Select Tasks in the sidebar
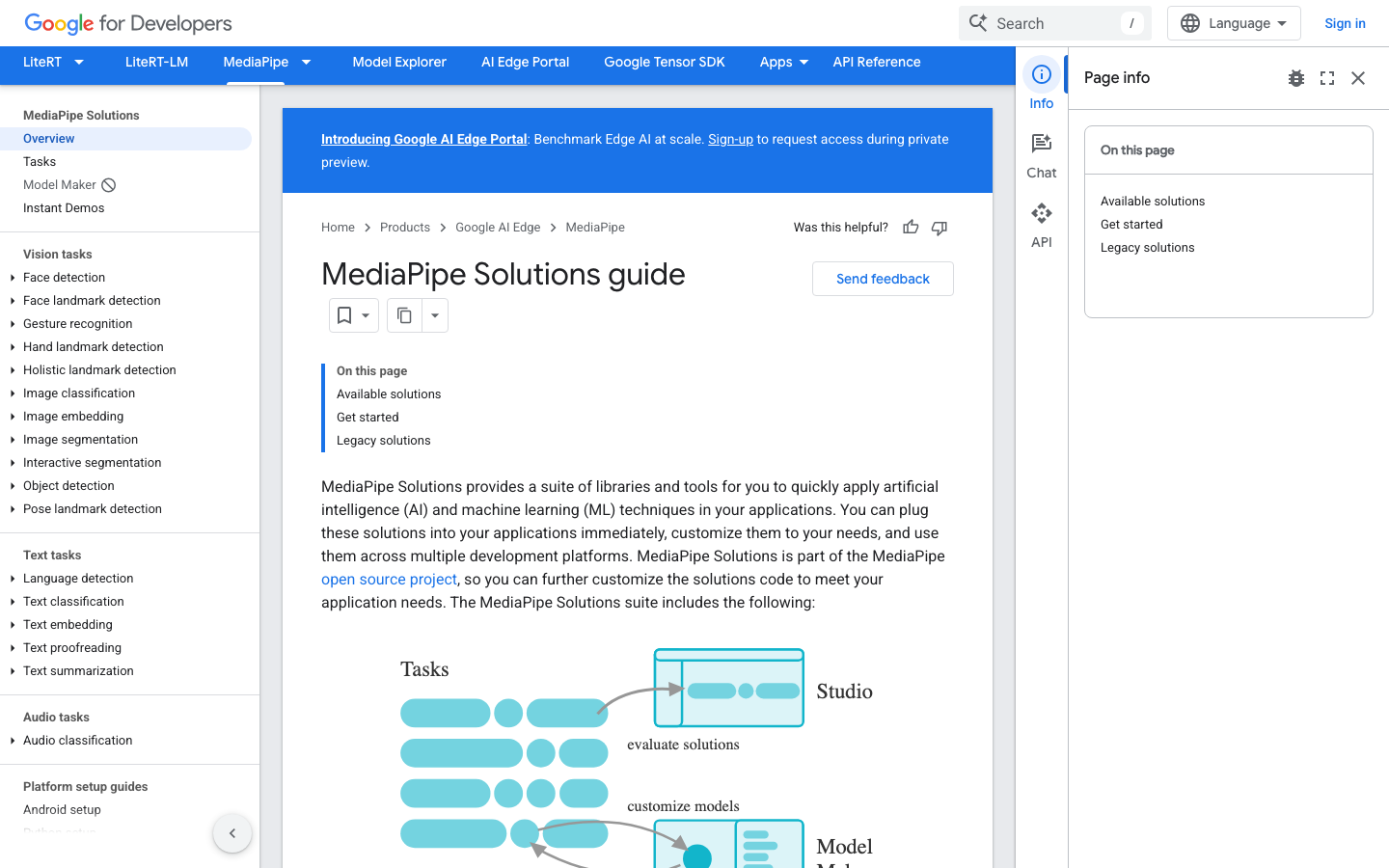 click(x=40, y=162)
